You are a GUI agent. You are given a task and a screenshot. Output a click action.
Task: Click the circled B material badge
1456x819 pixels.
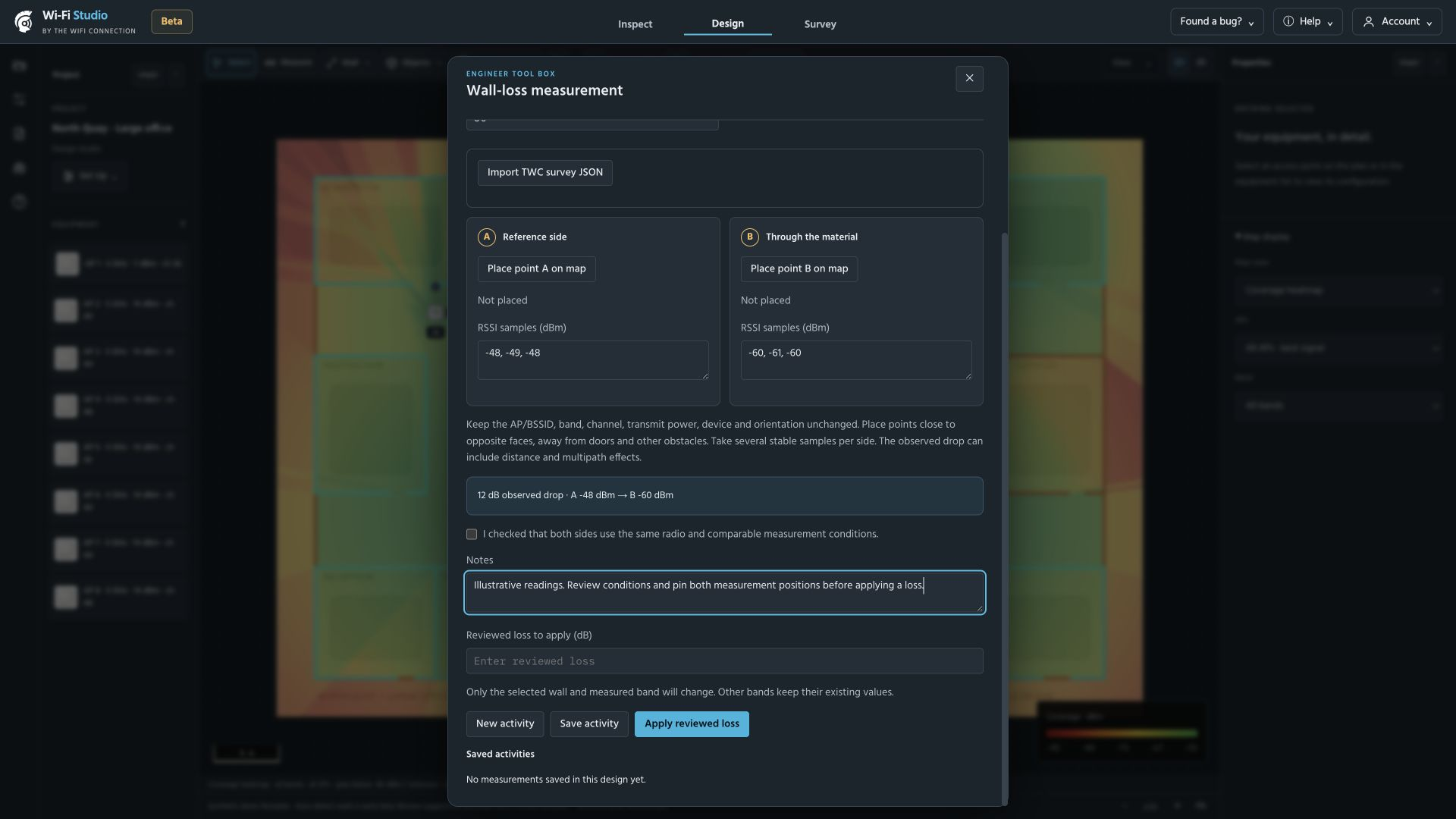click(x=750, y=237)
